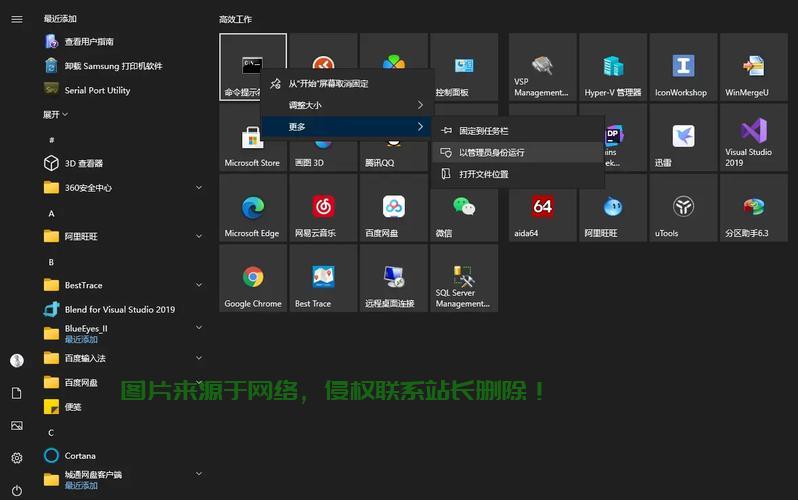The height and width of the screenshot is (500, 798).
Task: Click the letter B index header
Action: pos(51,262)
